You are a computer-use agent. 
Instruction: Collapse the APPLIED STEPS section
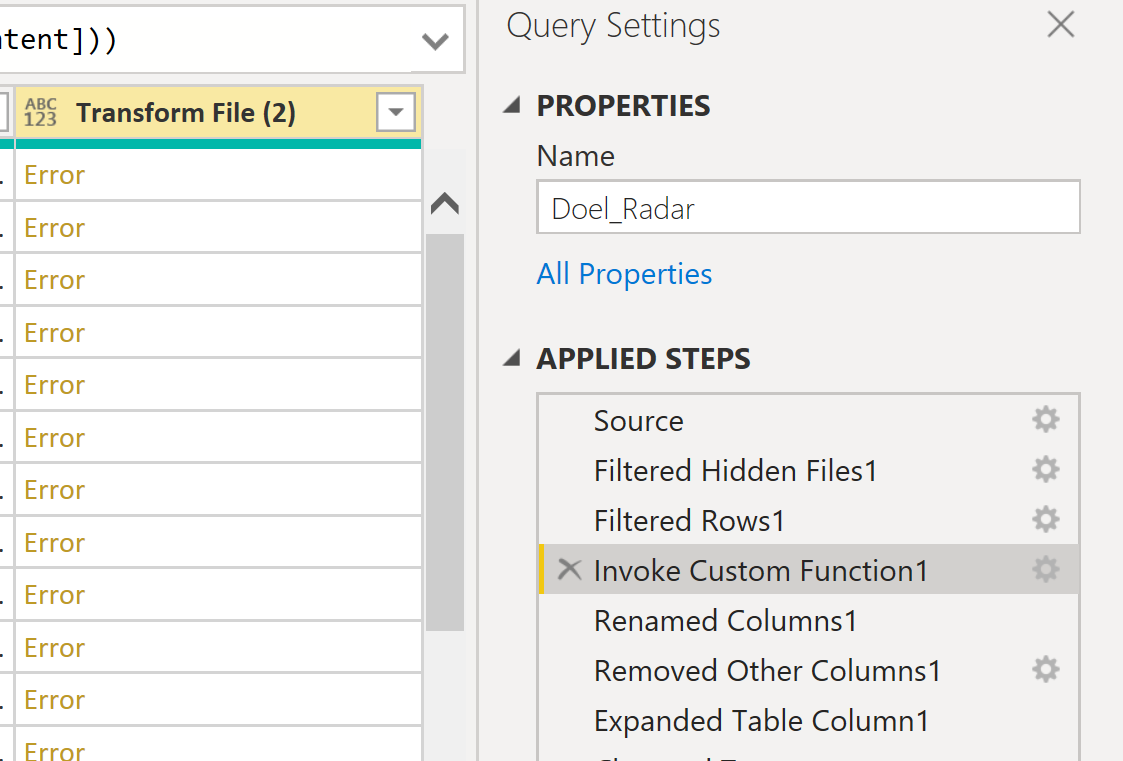pyautogui.click(x=512, y=359)
